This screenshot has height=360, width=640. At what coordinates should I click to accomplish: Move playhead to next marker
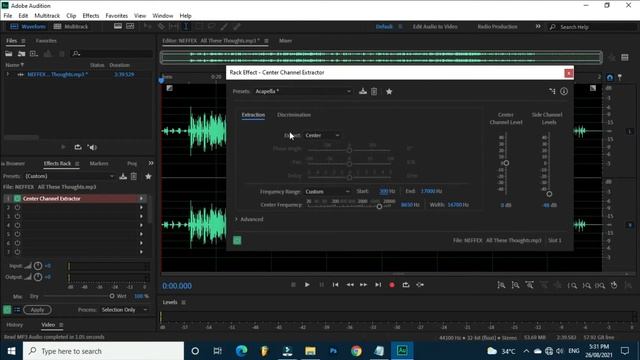pyautogui.click(x=378, y=285)
